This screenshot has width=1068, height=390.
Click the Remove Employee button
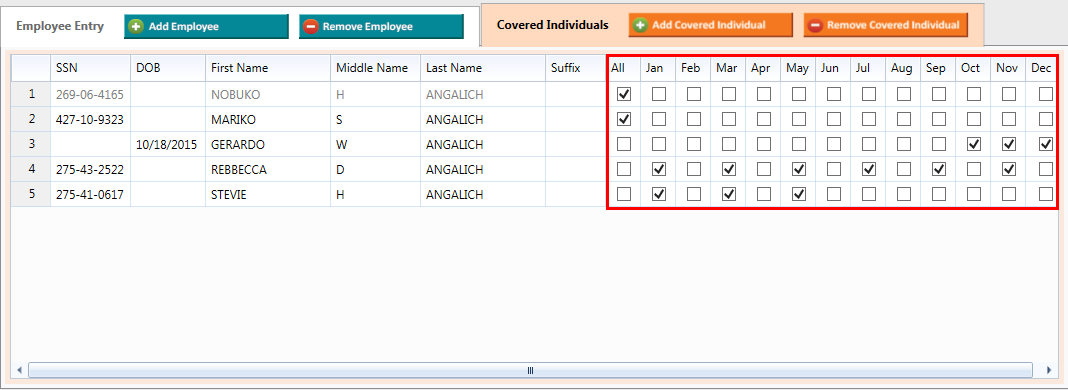click(381, 27)
